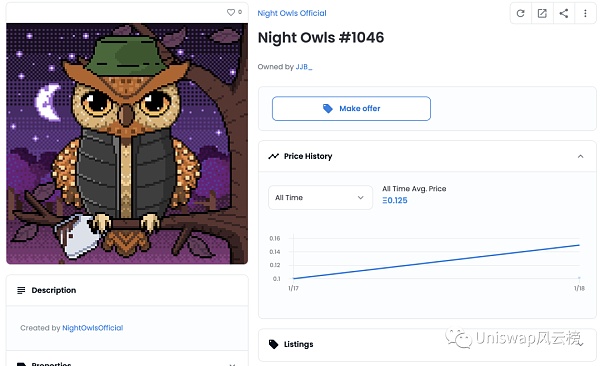Open owner JJB_ profile link
Viewport: 600px width, 366px height.
click(x=304, y=67)
